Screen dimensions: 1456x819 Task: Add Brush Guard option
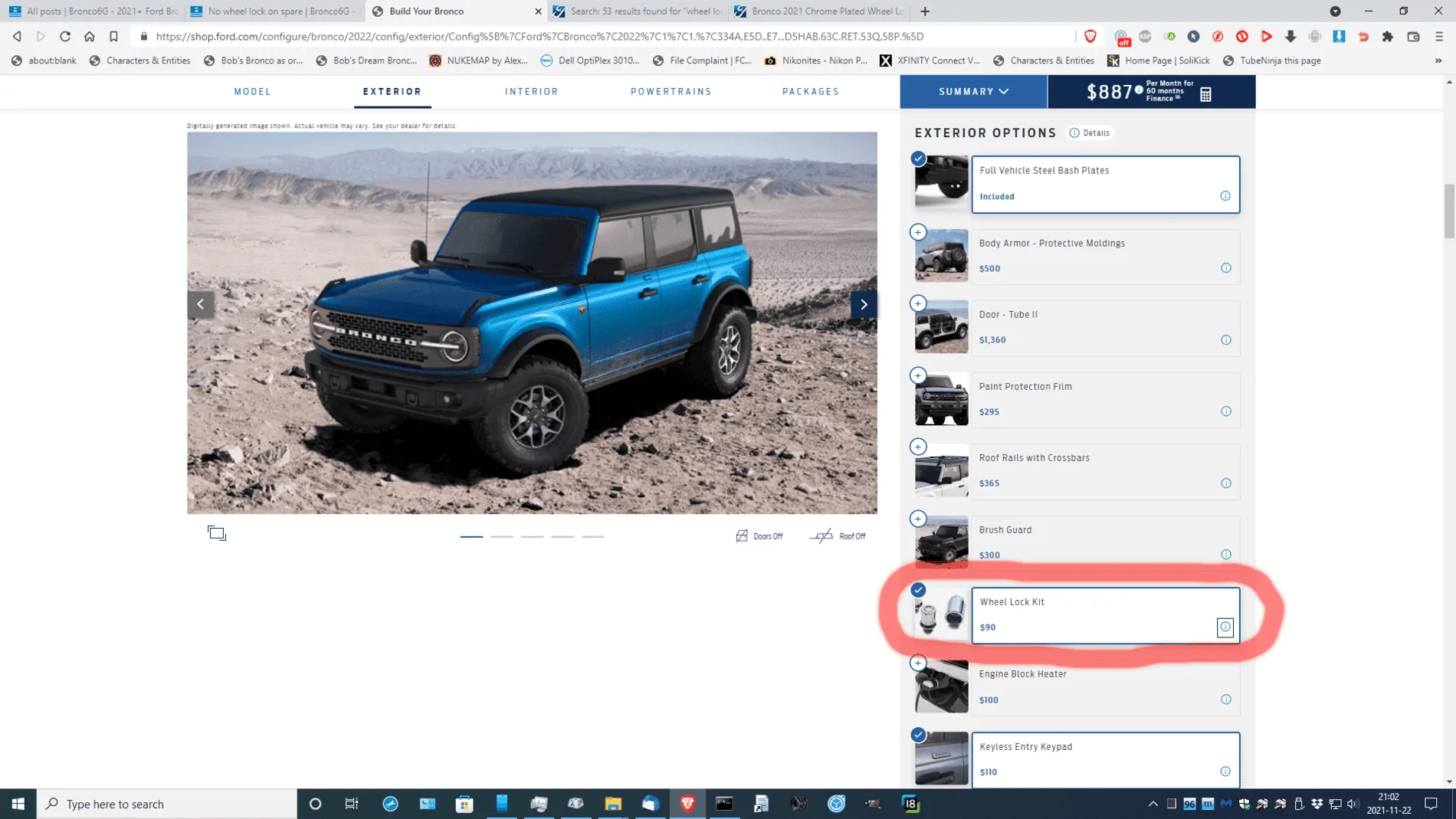click(x=918, y=519)
